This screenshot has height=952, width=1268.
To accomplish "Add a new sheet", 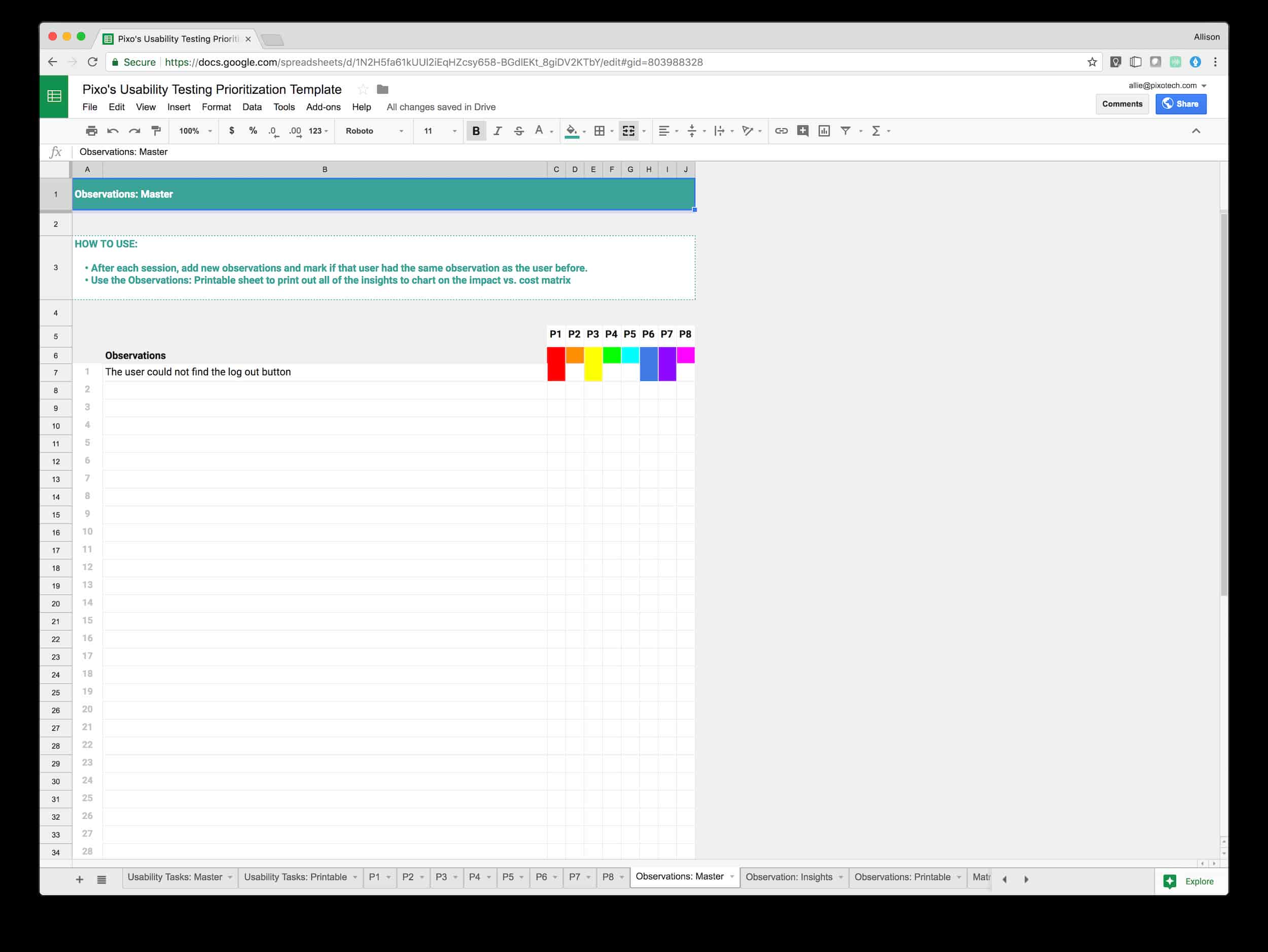I will (x=80, y=879).
